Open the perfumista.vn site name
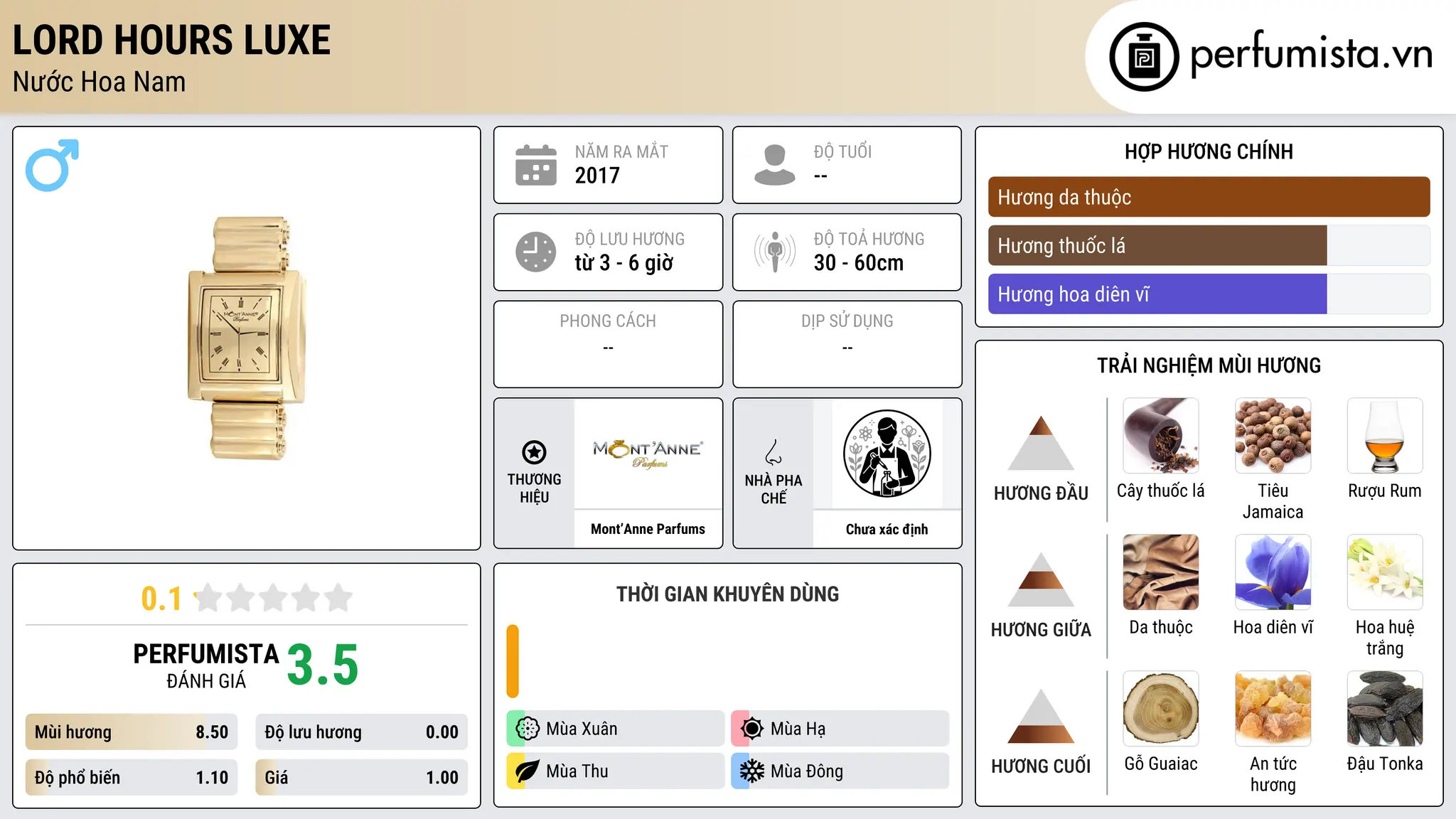This screenshot has width=1456, height=819. (x=1311, y=55)
